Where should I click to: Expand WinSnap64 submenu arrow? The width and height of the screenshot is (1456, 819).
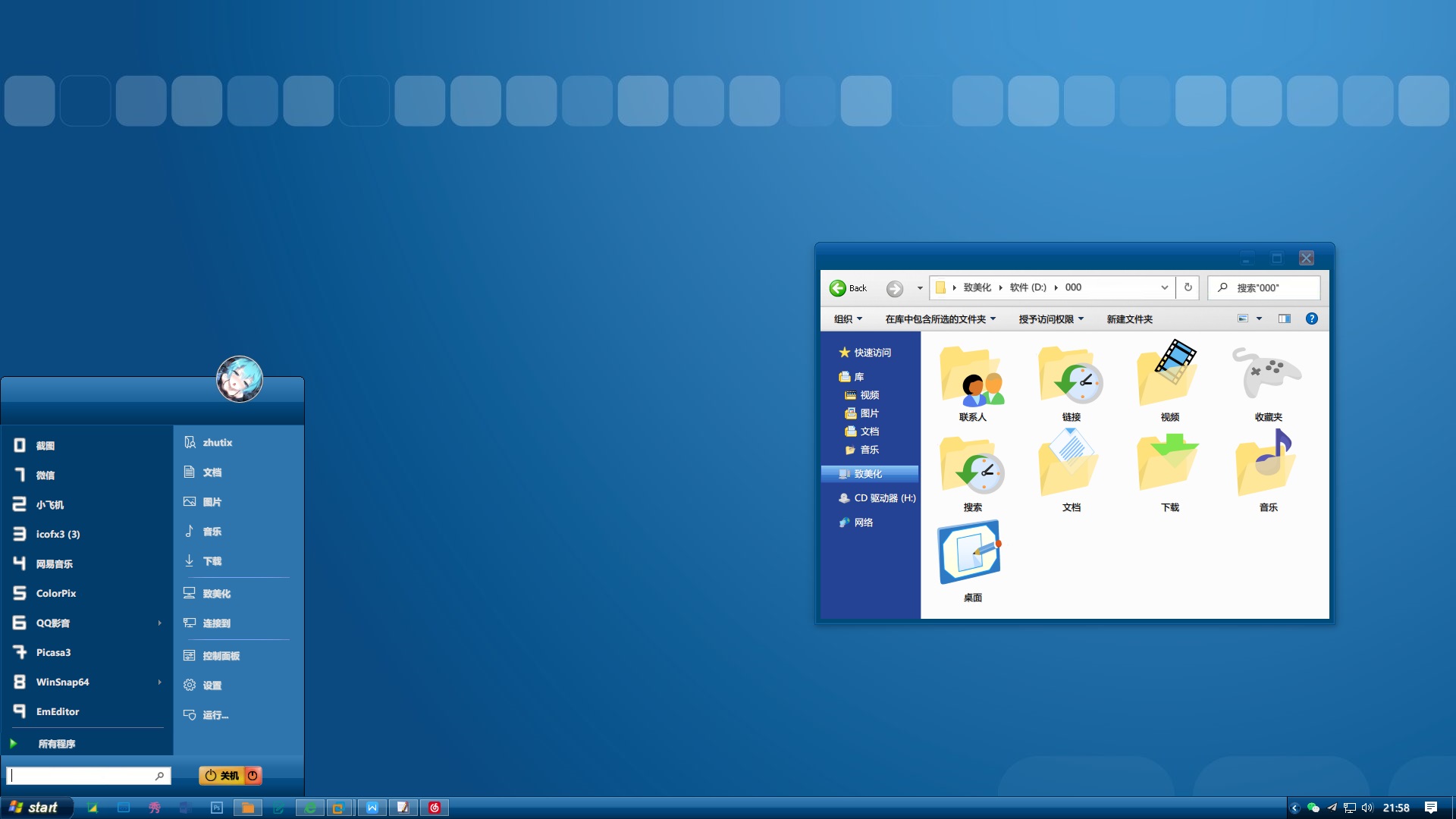point(159,682)
